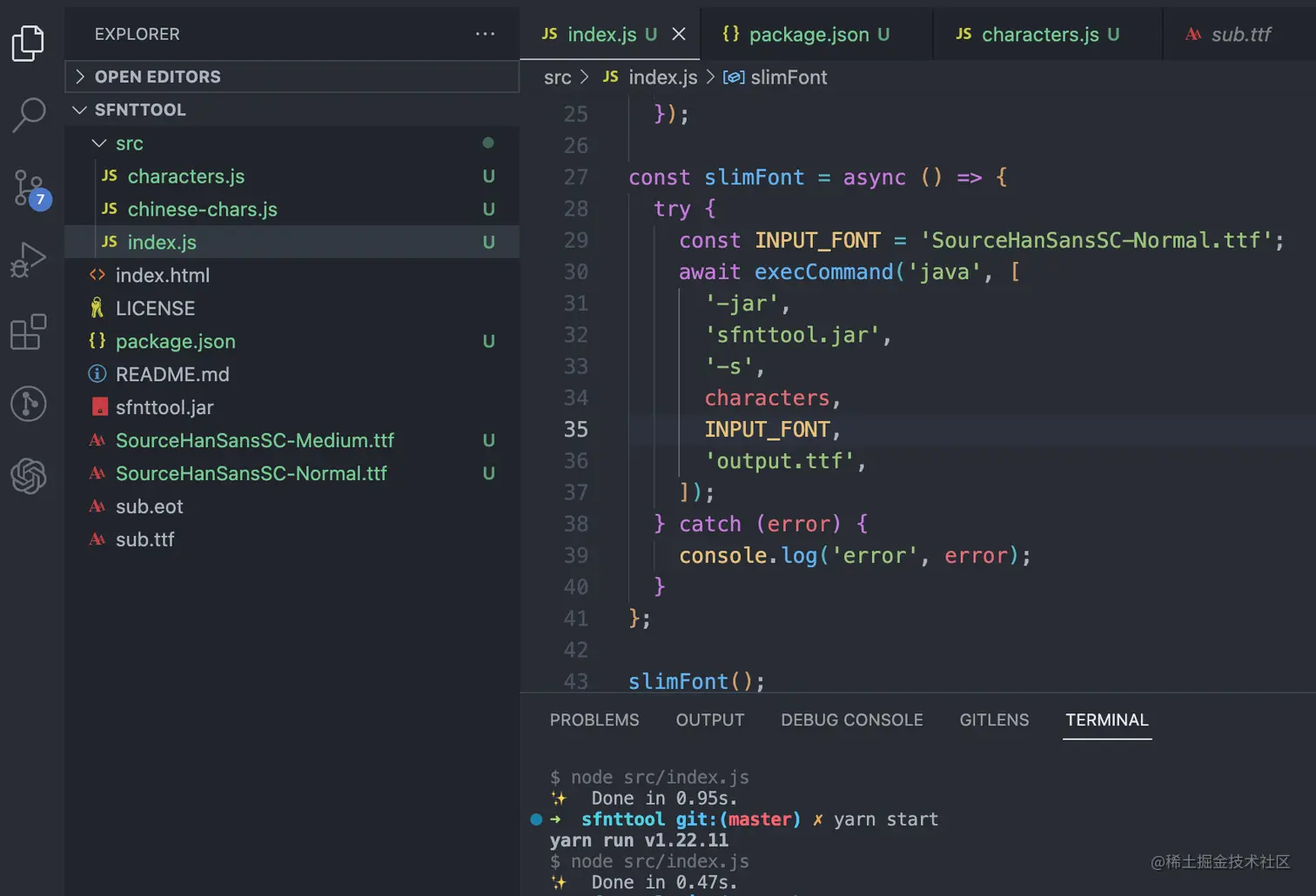Collapse the src folder
This screenshot has width=1316, height=896.
[x=292, y=143]
